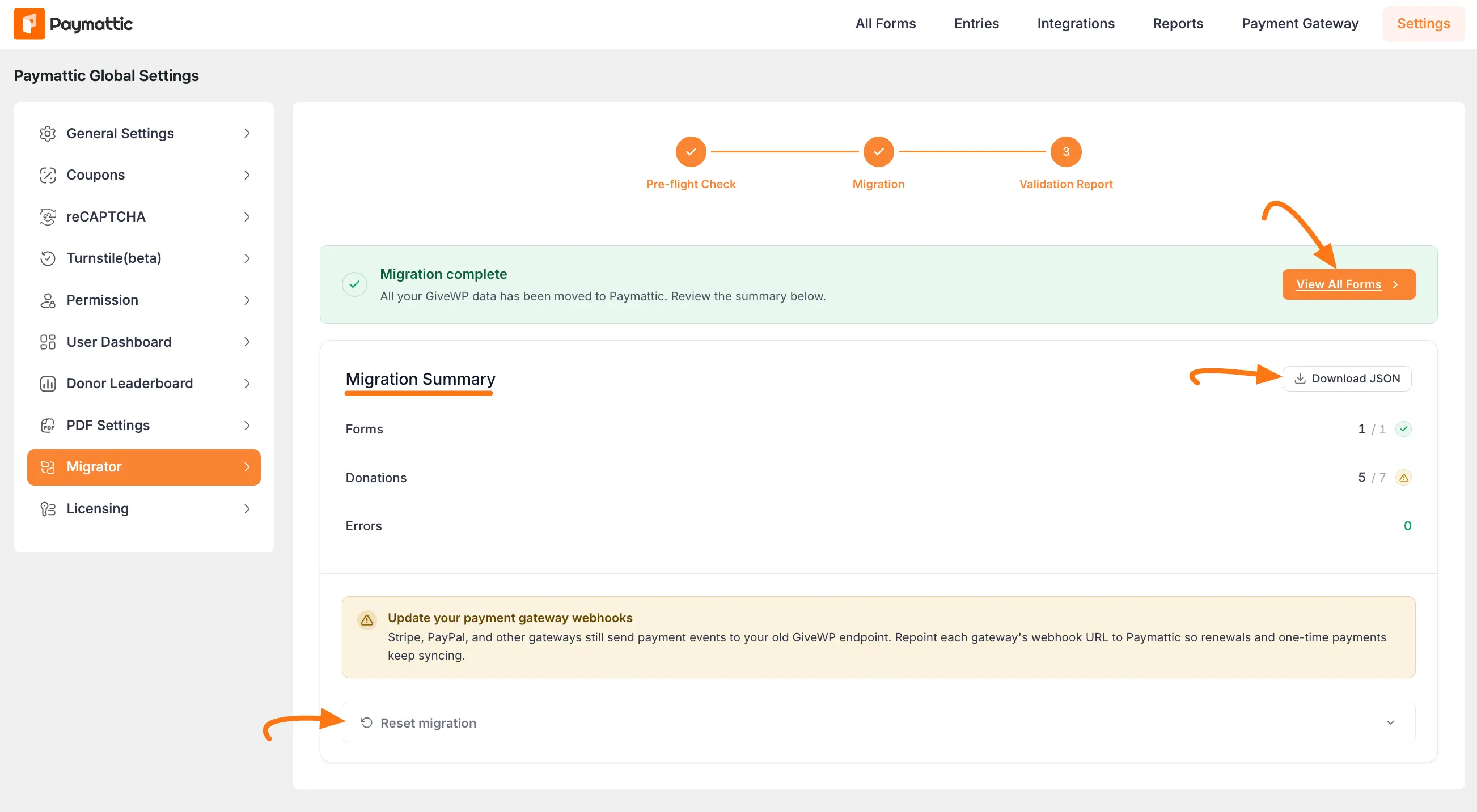Expand the User Dashboard chevron arrow
The width and height of the screenshot is (1477, 812).
(x=247, y=342)
